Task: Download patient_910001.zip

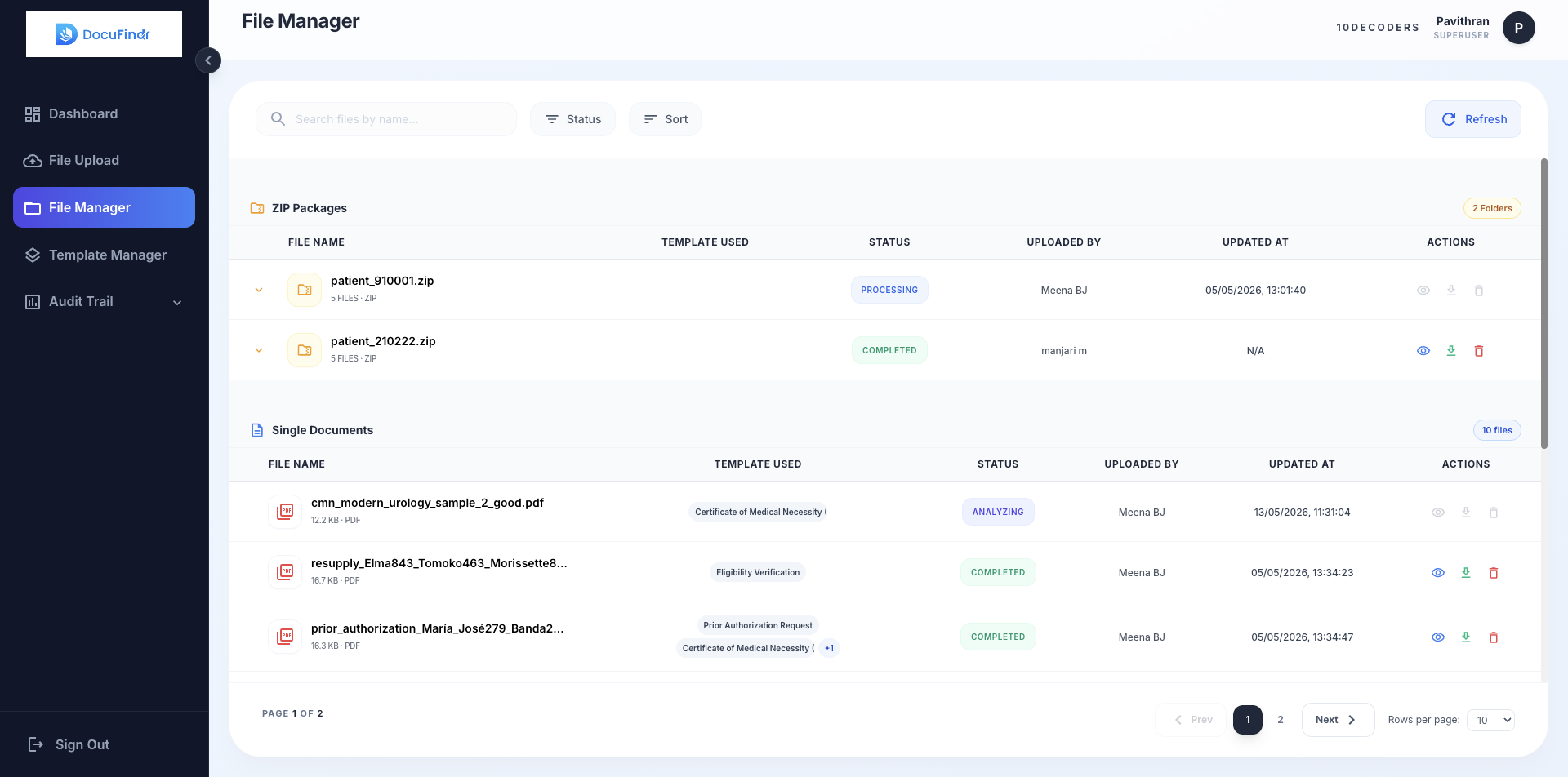Action: coord(1451,291)
